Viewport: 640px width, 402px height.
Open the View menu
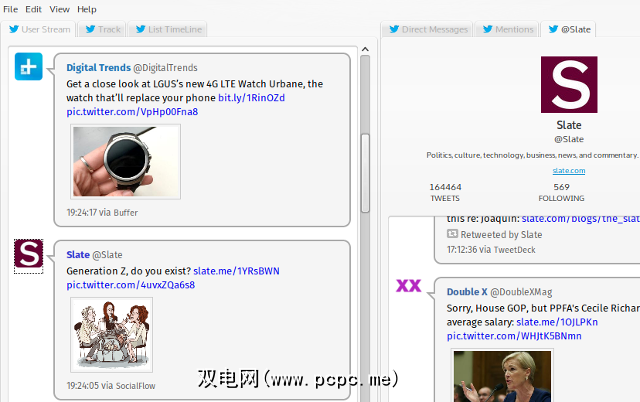pos(59,9)
